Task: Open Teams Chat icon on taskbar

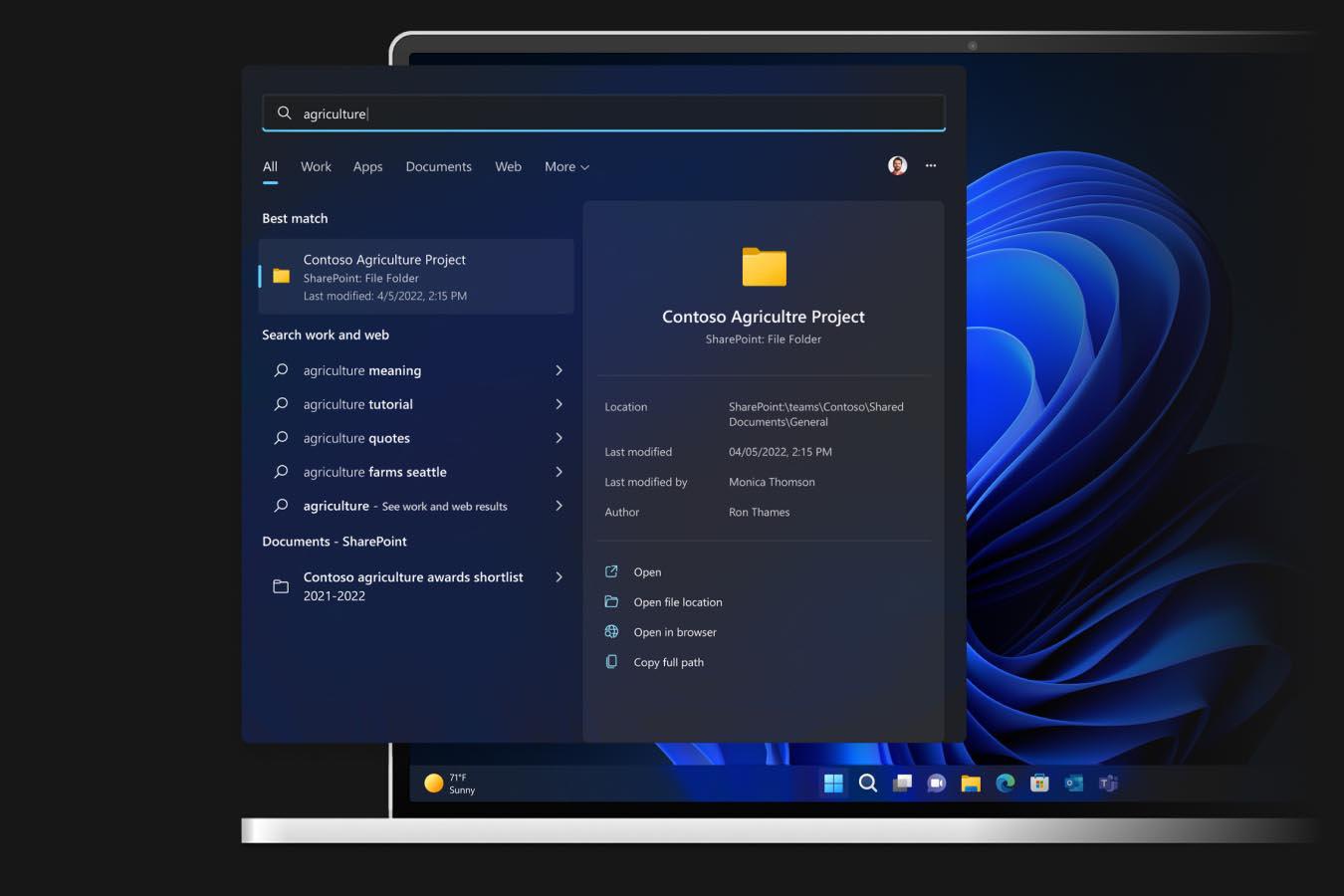Action: pyautogui.click(x=936, y=784)
